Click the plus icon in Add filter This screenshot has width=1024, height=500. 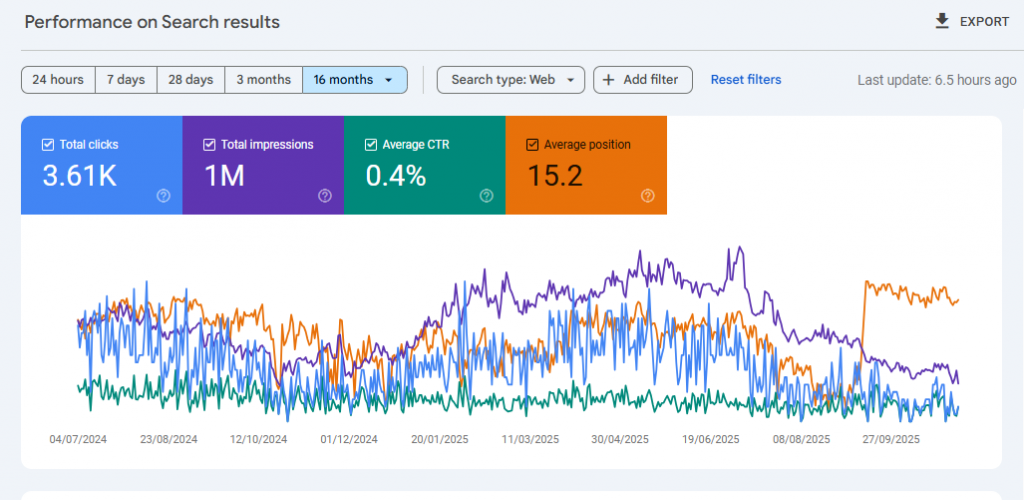pos(608,80)
